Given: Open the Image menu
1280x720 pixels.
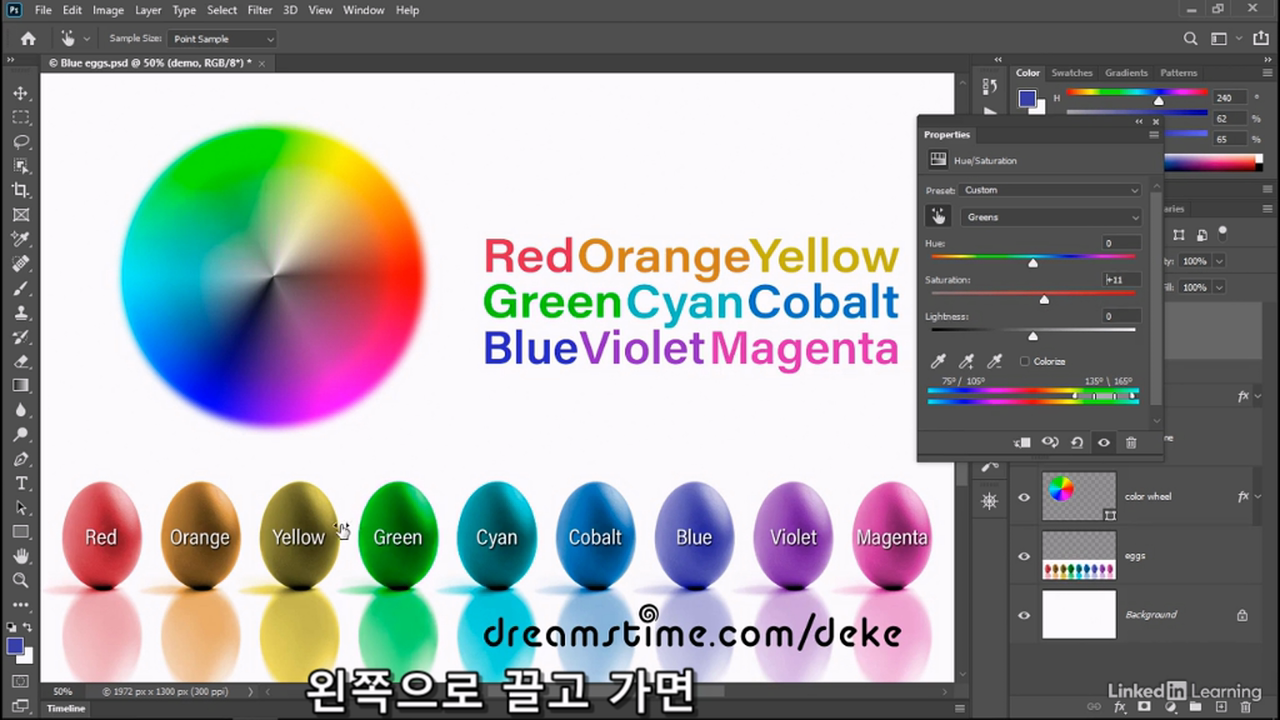Looking at the screenshot, I should [x=108, y=10].
